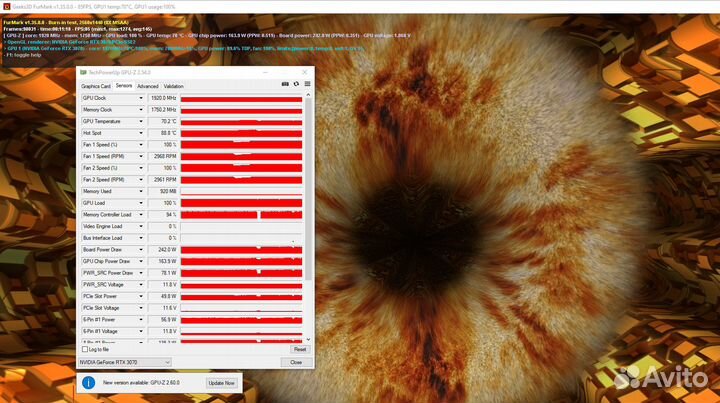Click scroll down arrow of sensors list
Image resolution: width=720 pixels, height=403 pixels.
click(x=308, y=340)
